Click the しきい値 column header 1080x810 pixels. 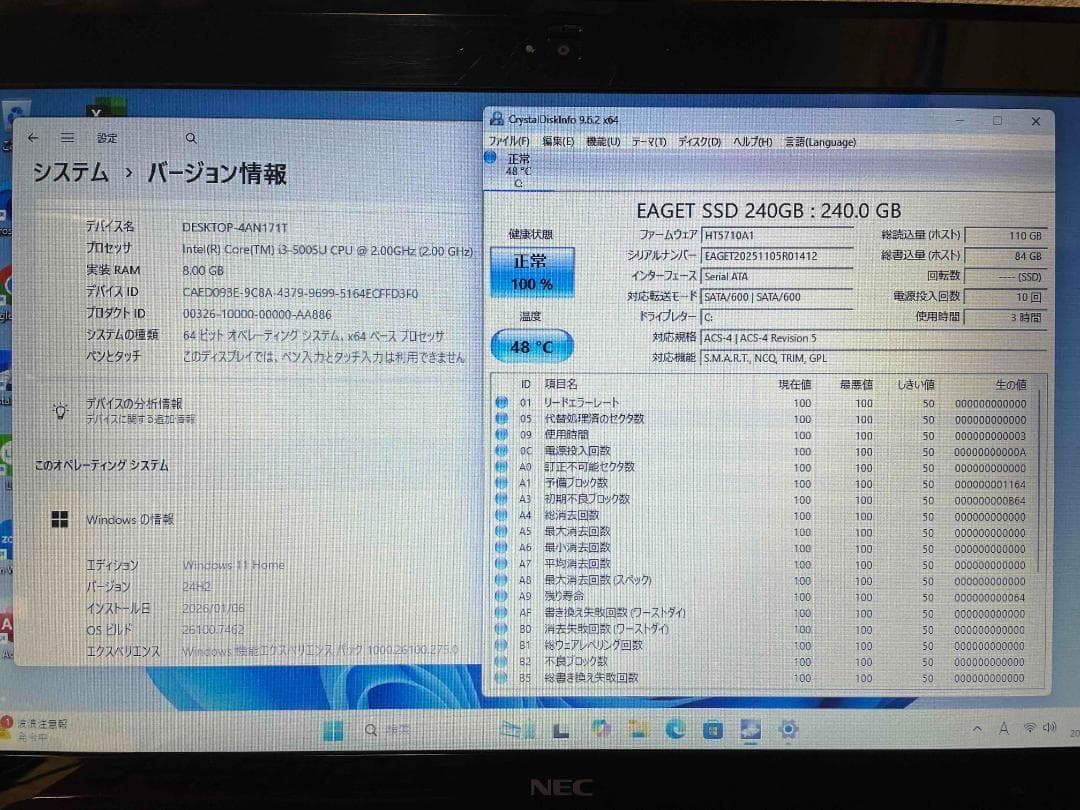[x=916, y=384]
